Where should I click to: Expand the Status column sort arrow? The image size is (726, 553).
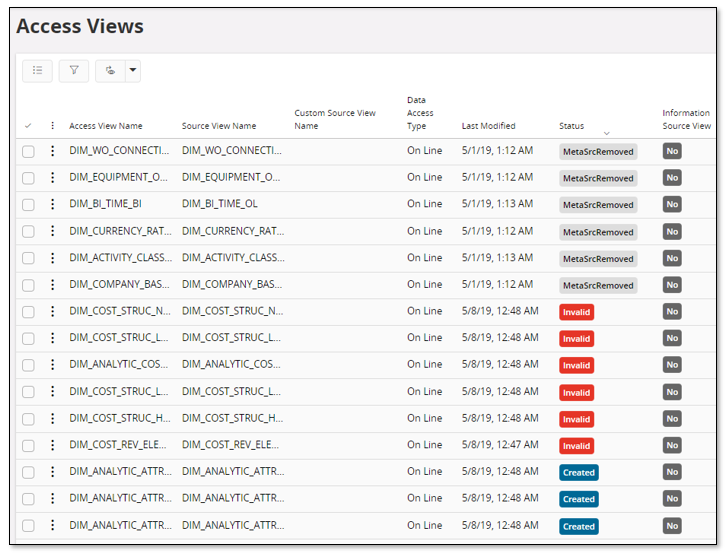click(606, 133)
